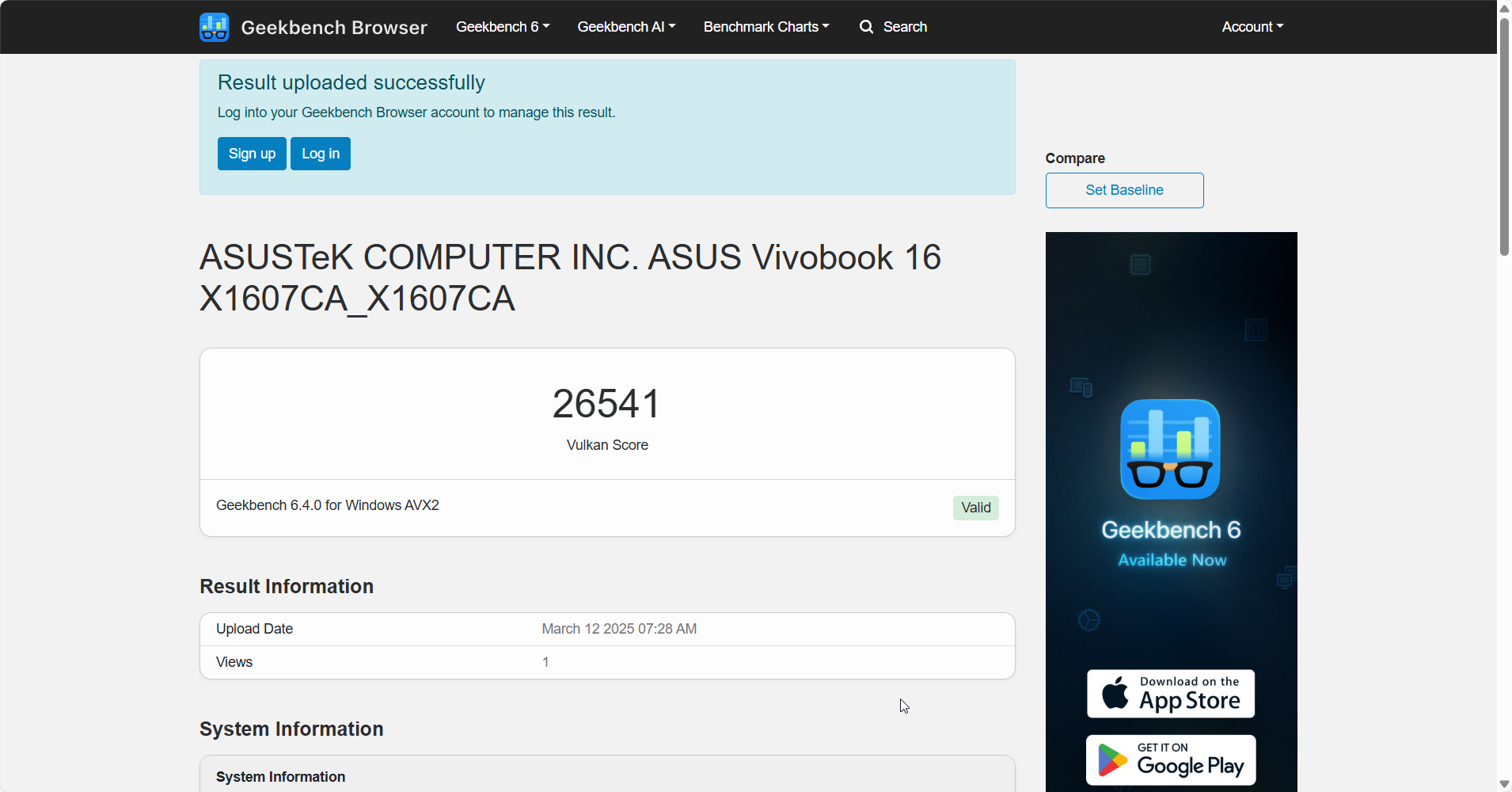
Task: Click the 'Vulkan Score' label
Action: (607, 445)
